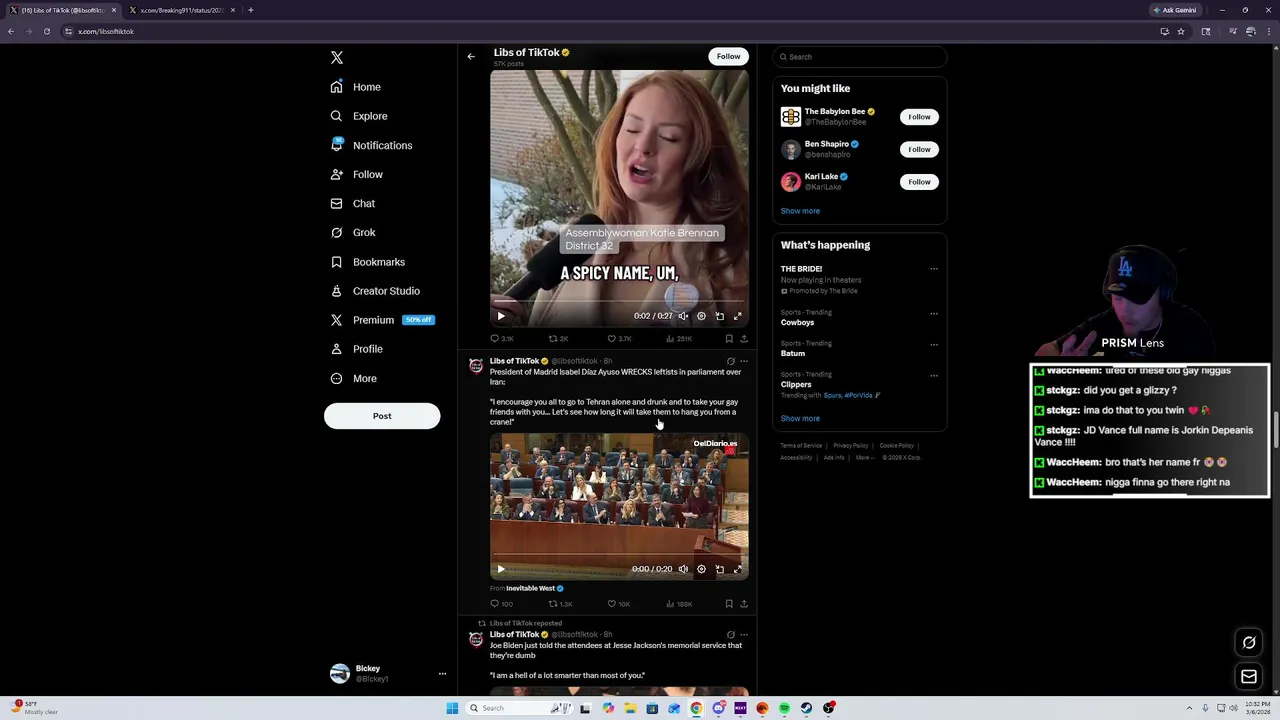1280x720 pixels.
Task: Toggle picture-in-picture on Madrid parliament video
Action: 719,569
